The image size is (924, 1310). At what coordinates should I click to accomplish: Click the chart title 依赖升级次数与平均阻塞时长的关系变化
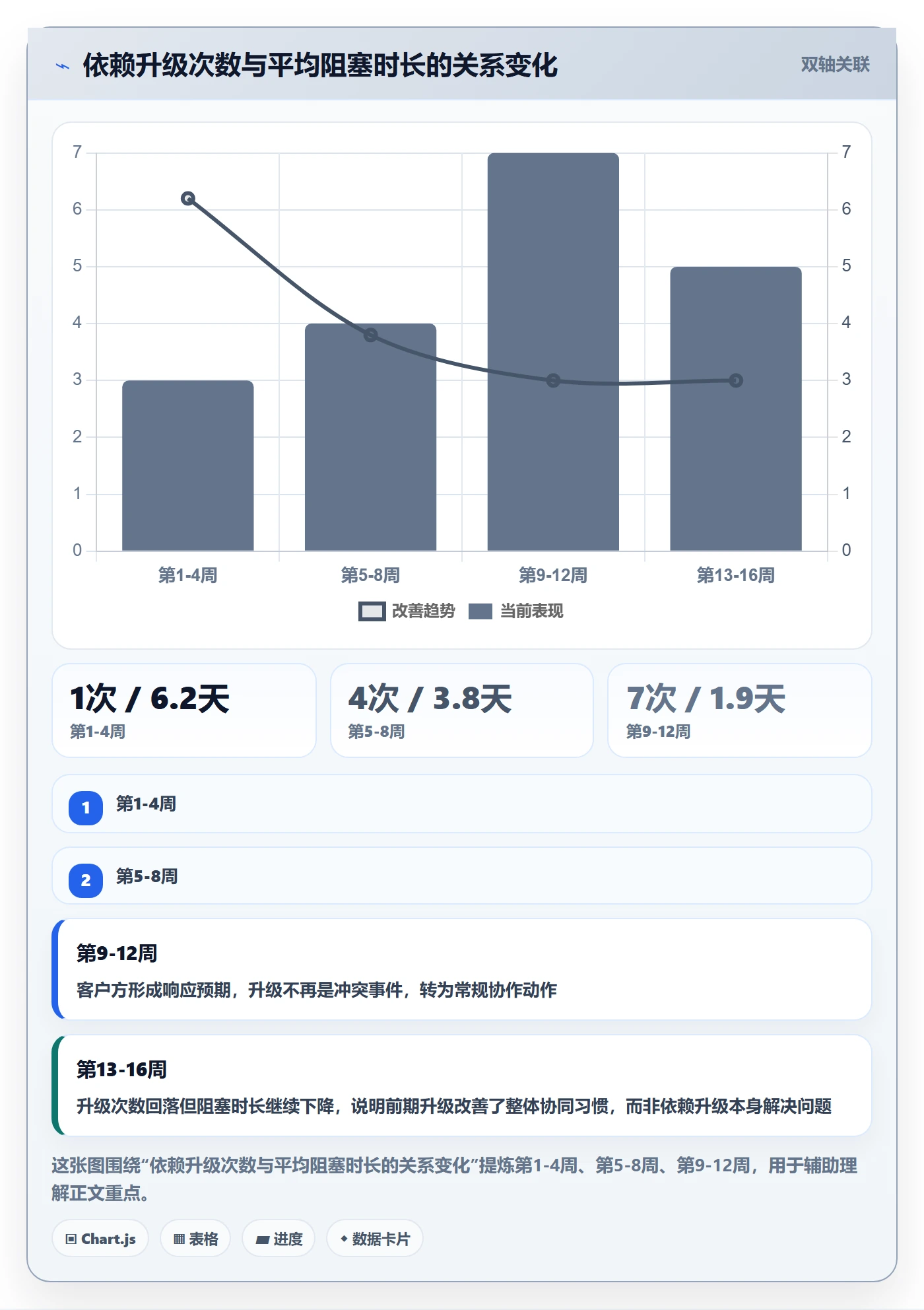[x=320, y=65]
